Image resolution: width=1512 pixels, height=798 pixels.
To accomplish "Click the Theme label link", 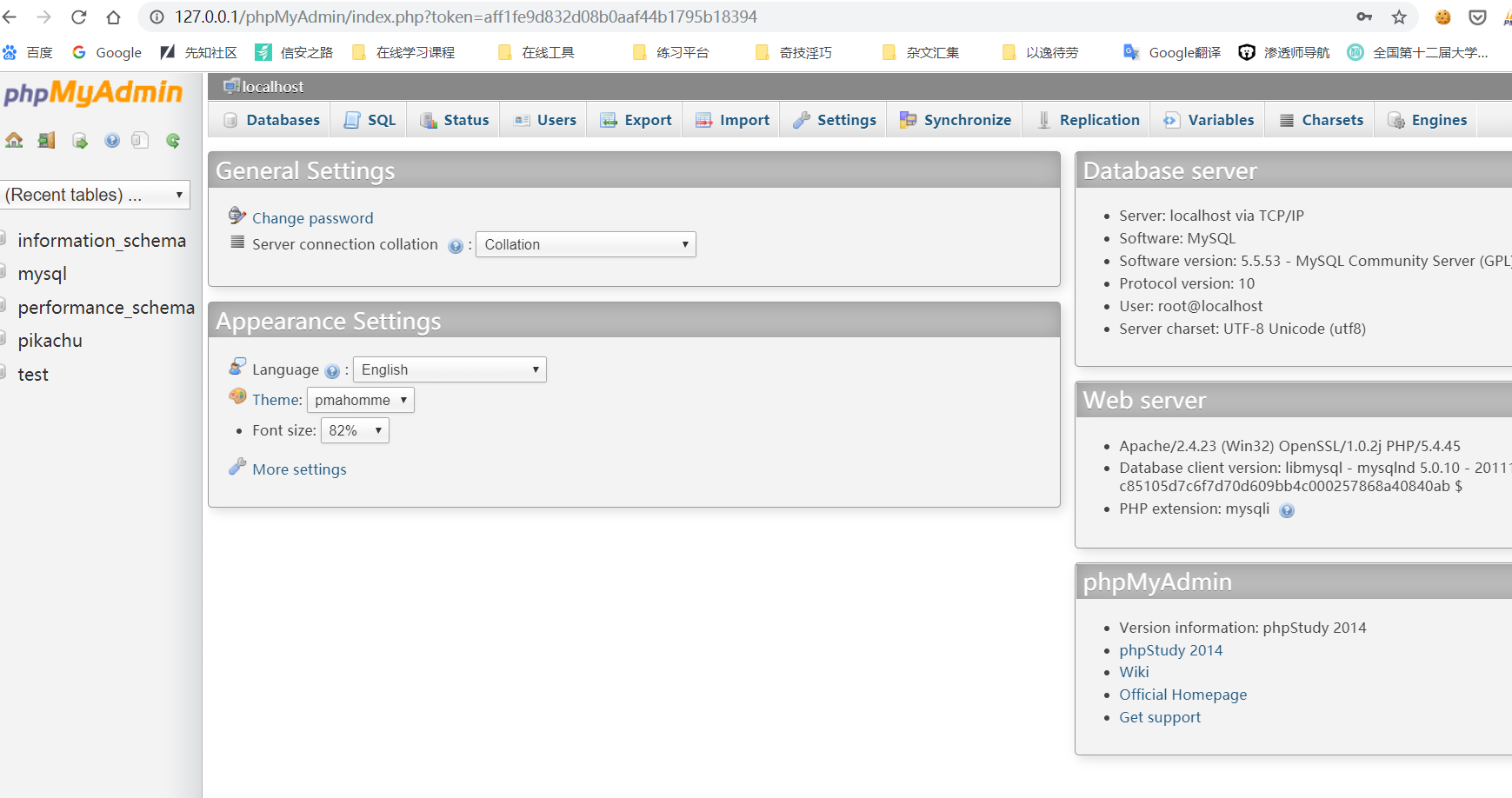I will (x=276, y=400).
